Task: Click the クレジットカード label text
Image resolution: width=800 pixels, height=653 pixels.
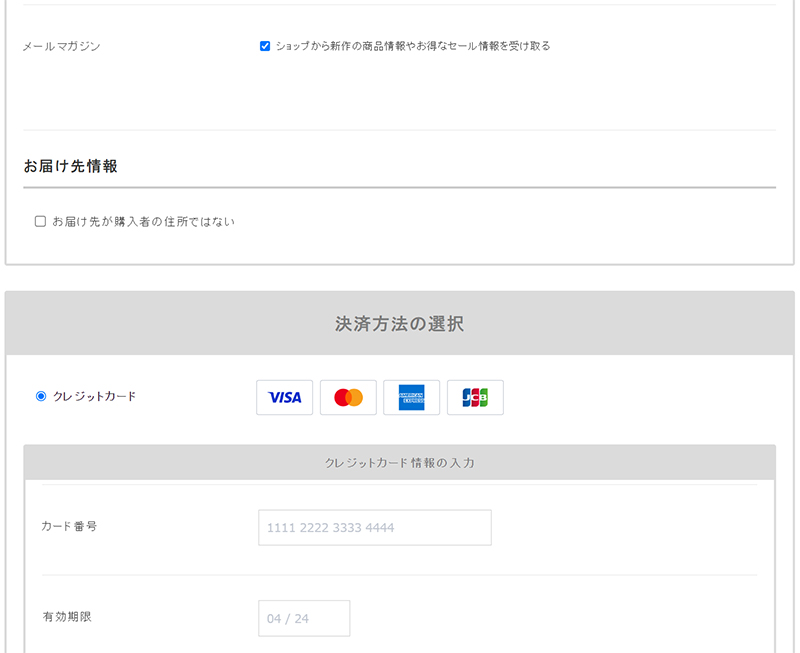Action: click(94, 396)
